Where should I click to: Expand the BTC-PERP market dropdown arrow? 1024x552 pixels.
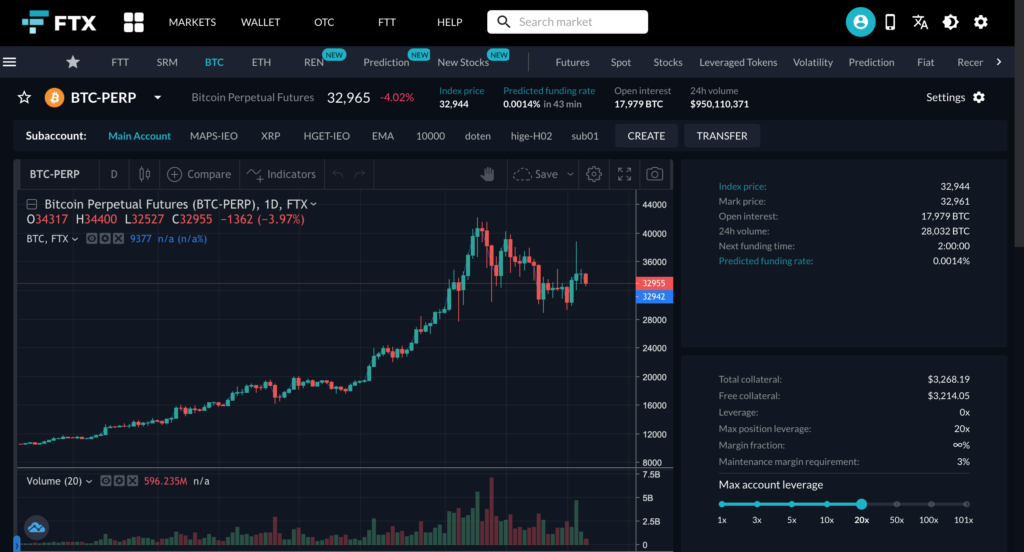click(157, 97)
